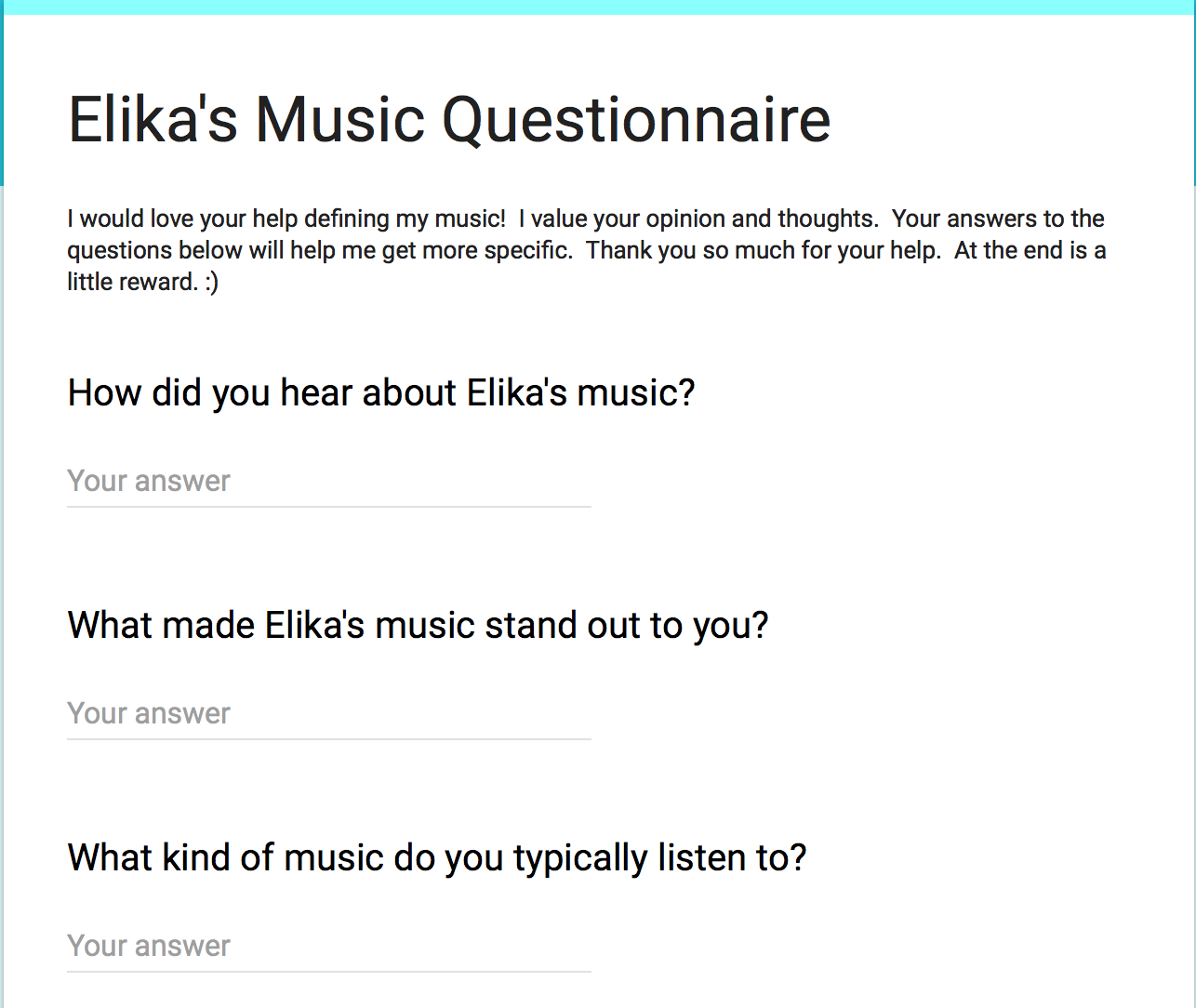Click the underline of the third answer field
This screenshot has height=1008, width=1196.
[328, 972]
